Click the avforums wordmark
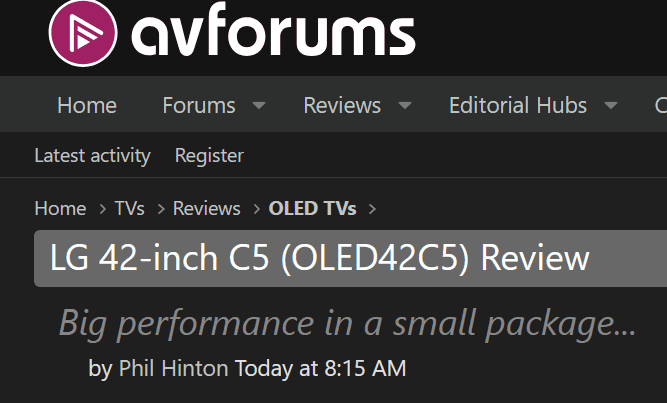Image resolution: width=667 pixels, height=403 pixels. coord(274,30)
